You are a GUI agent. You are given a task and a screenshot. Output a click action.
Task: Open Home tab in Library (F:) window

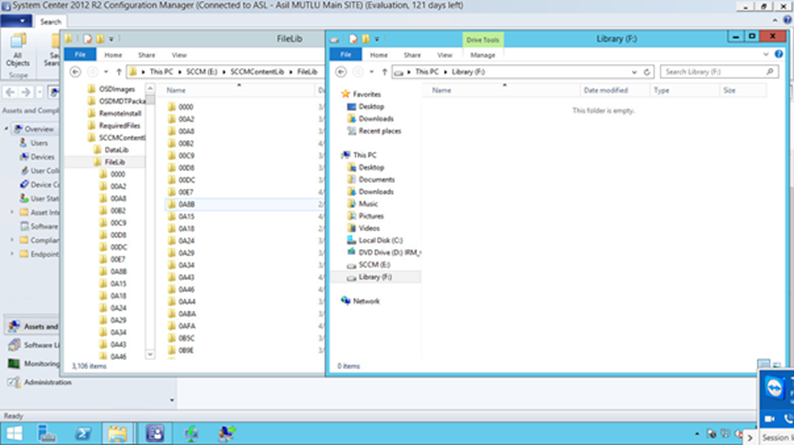[x=379, y=55]
